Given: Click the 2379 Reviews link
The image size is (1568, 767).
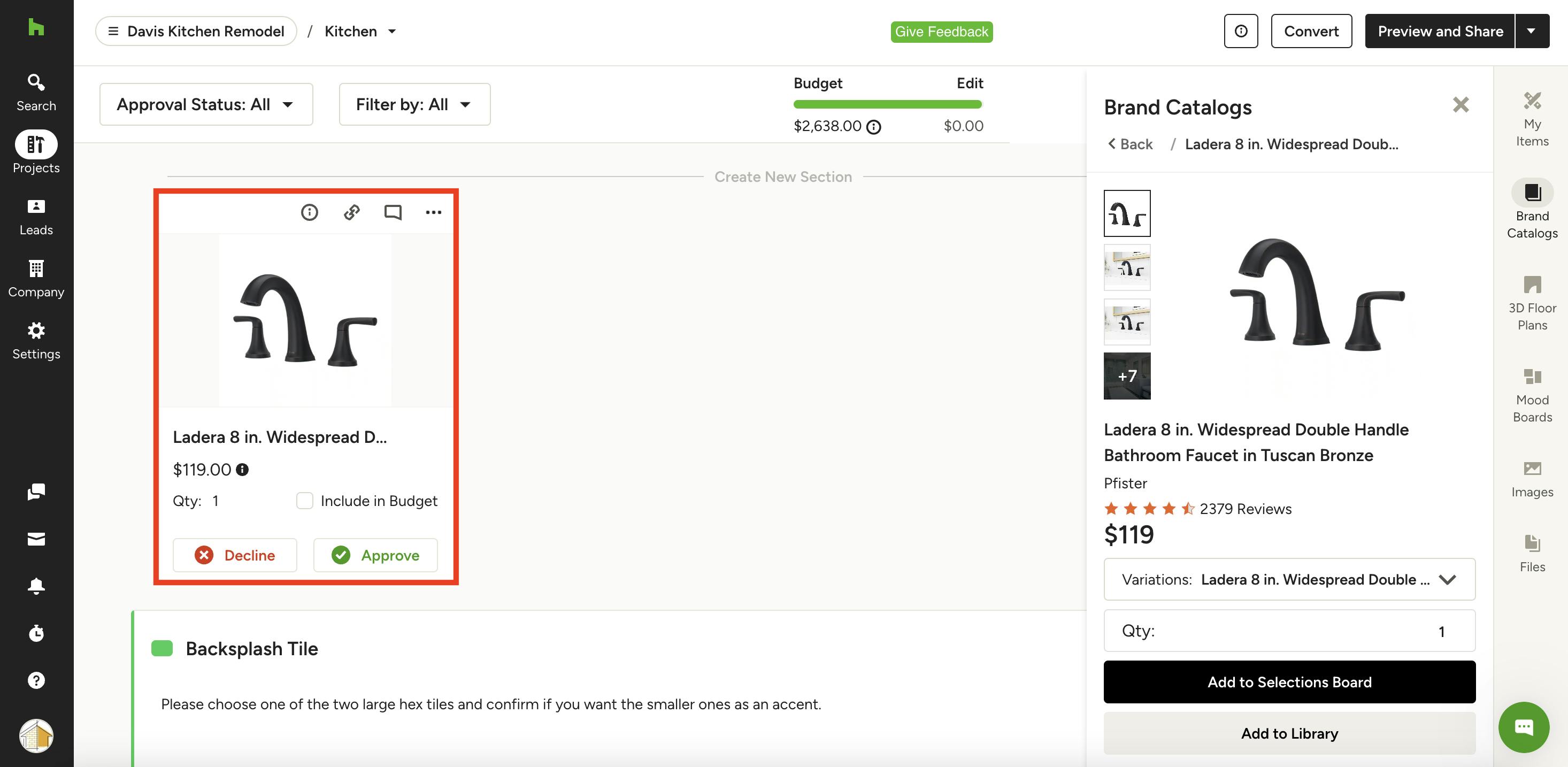Looking at the screenshot, I should [1246, 508].
